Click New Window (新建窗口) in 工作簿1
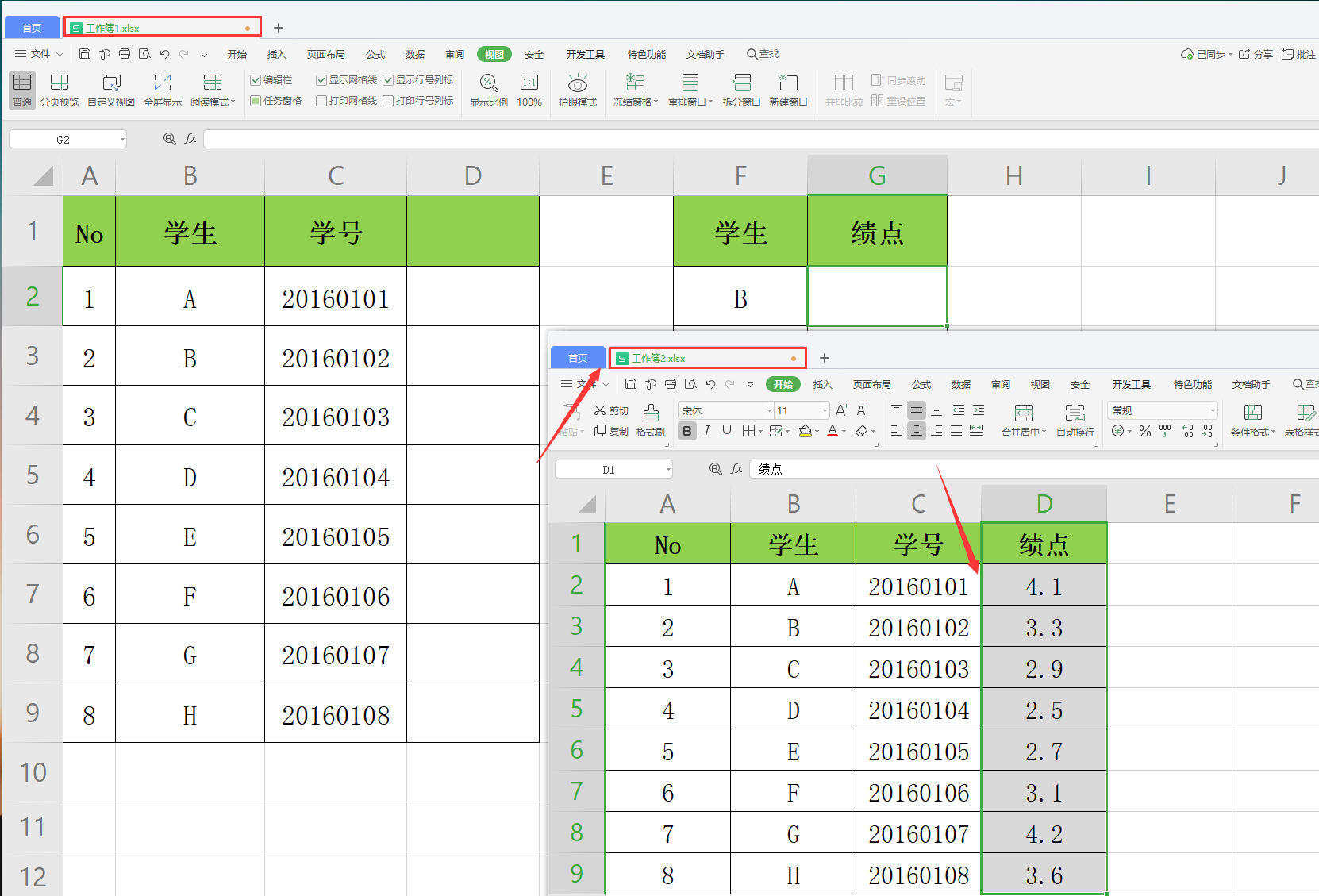 click(x=788, y=90)
